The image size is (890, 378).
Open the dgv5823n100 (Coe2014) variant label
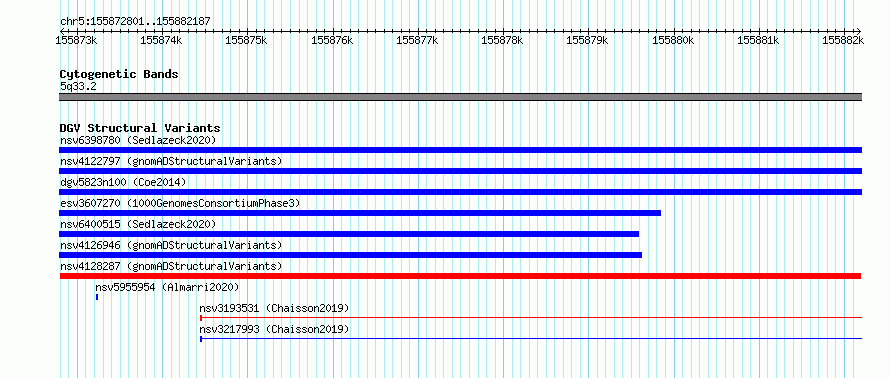point(123,182)
